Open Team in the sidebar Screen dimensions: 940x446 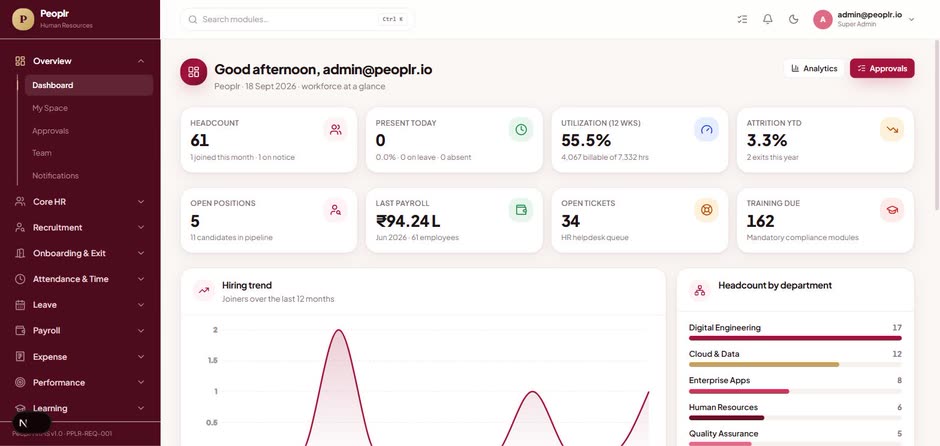point(41,153)
